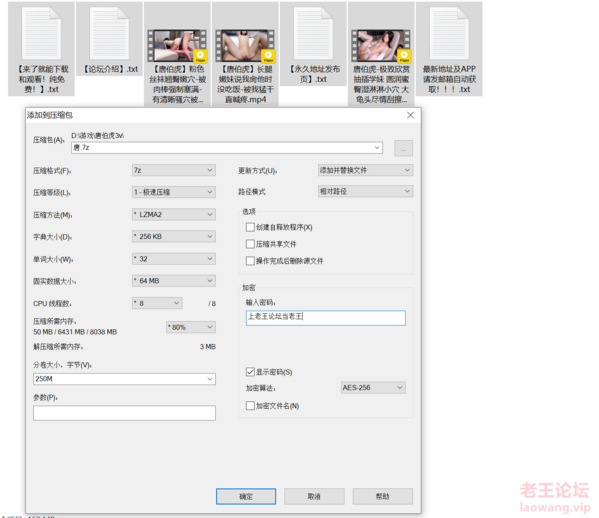
Task: Open the 分卷大小 250M combo box
Action: point(124,379)
